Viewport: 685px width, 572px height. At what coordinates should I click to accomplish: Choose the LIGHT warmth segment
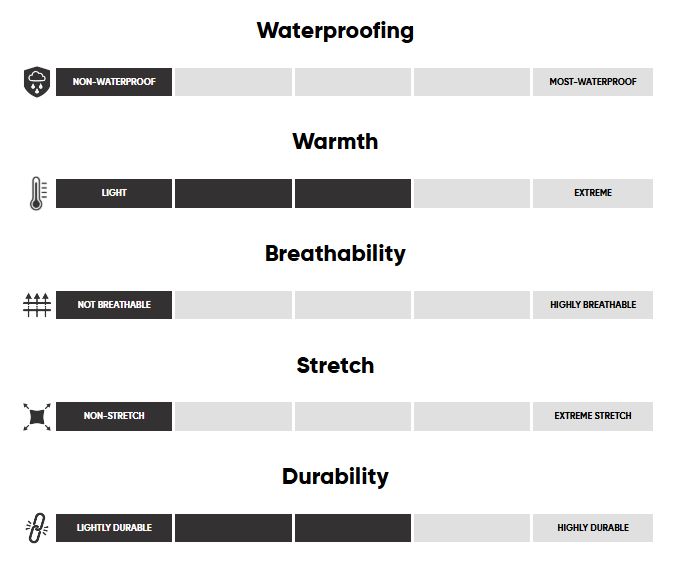tap(114, 193)
